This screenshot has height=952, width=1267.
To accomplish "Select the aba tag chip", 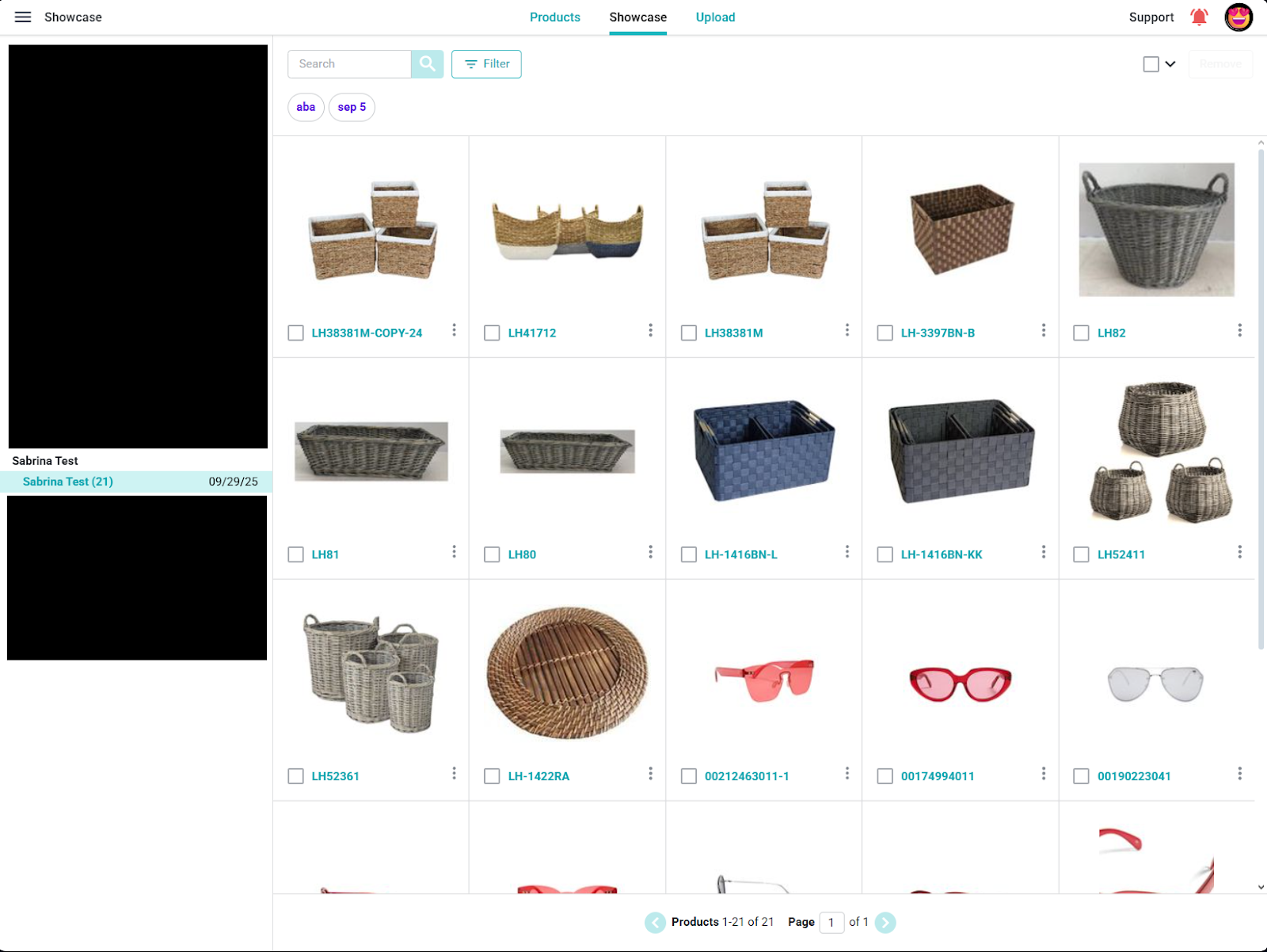I will (306, 107).
